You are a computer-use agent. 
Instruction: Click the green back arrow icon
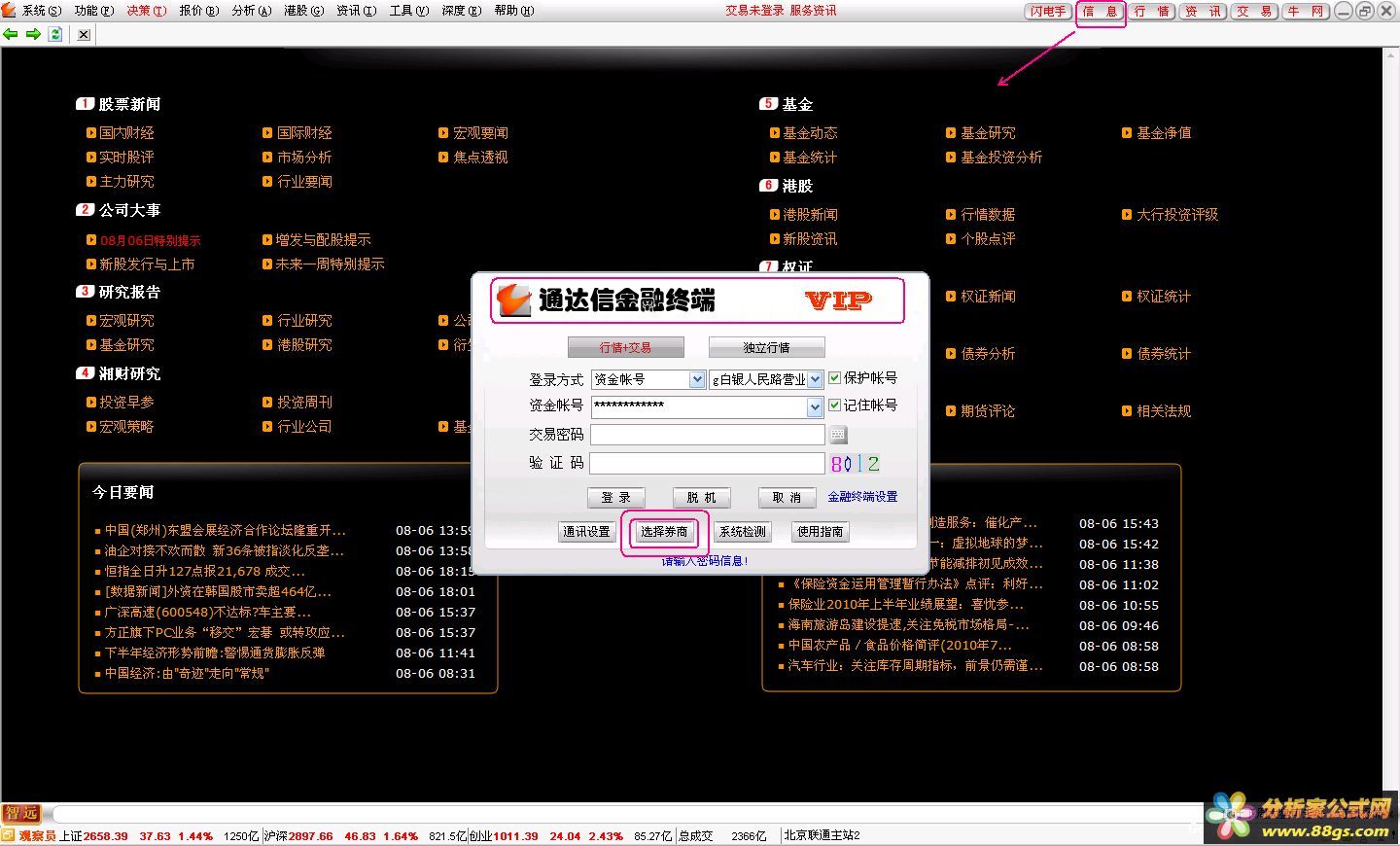[x=11, y=34]
